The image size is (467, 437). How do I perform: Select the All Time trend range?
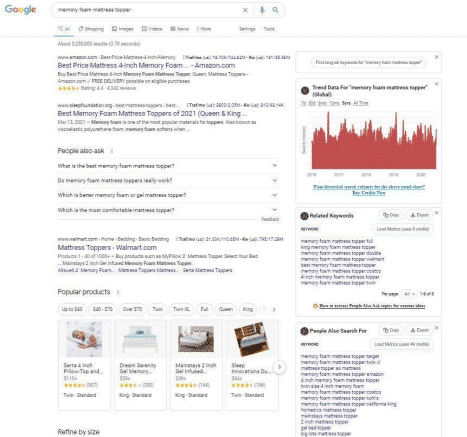(361, 103)
